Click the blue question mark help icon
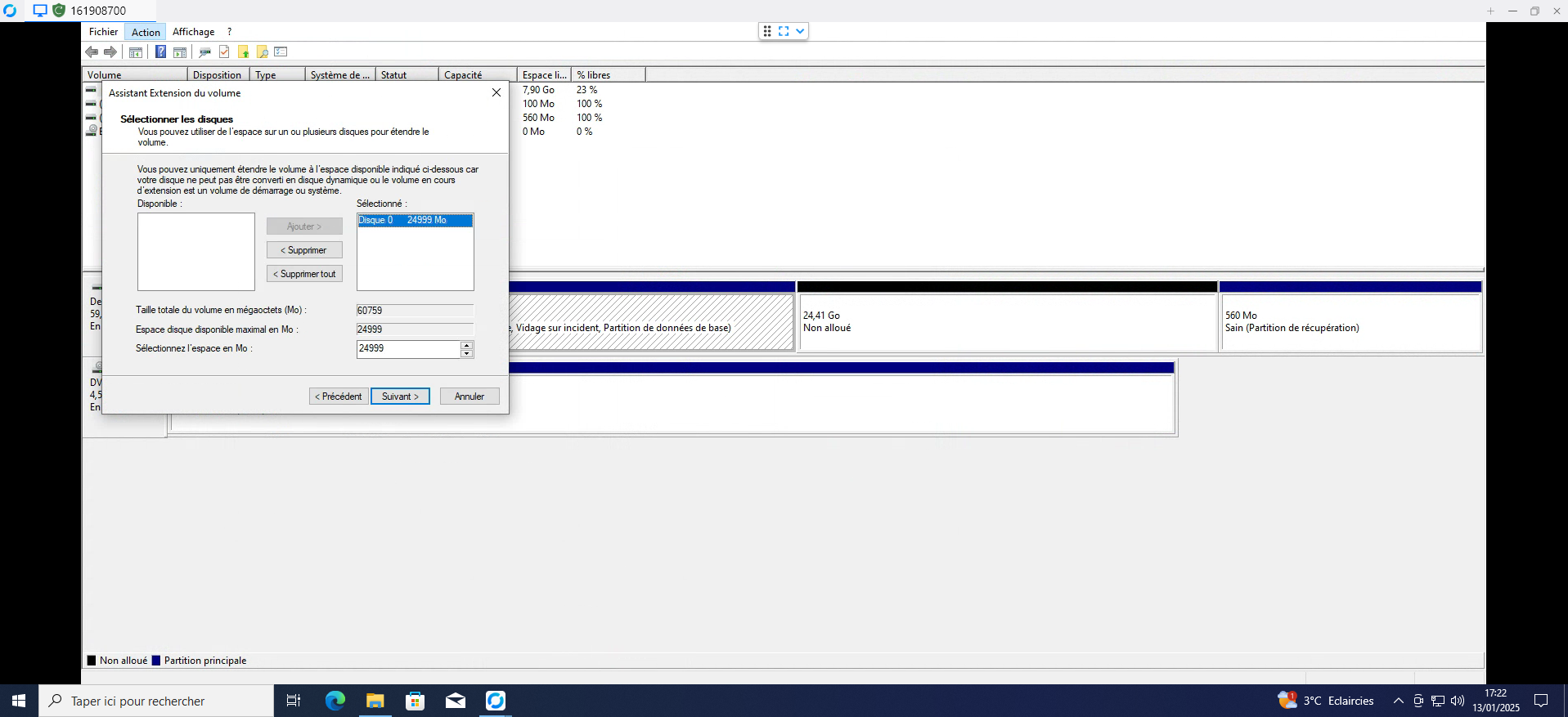This screenshot has width=1568, height=717. [160, 52]
